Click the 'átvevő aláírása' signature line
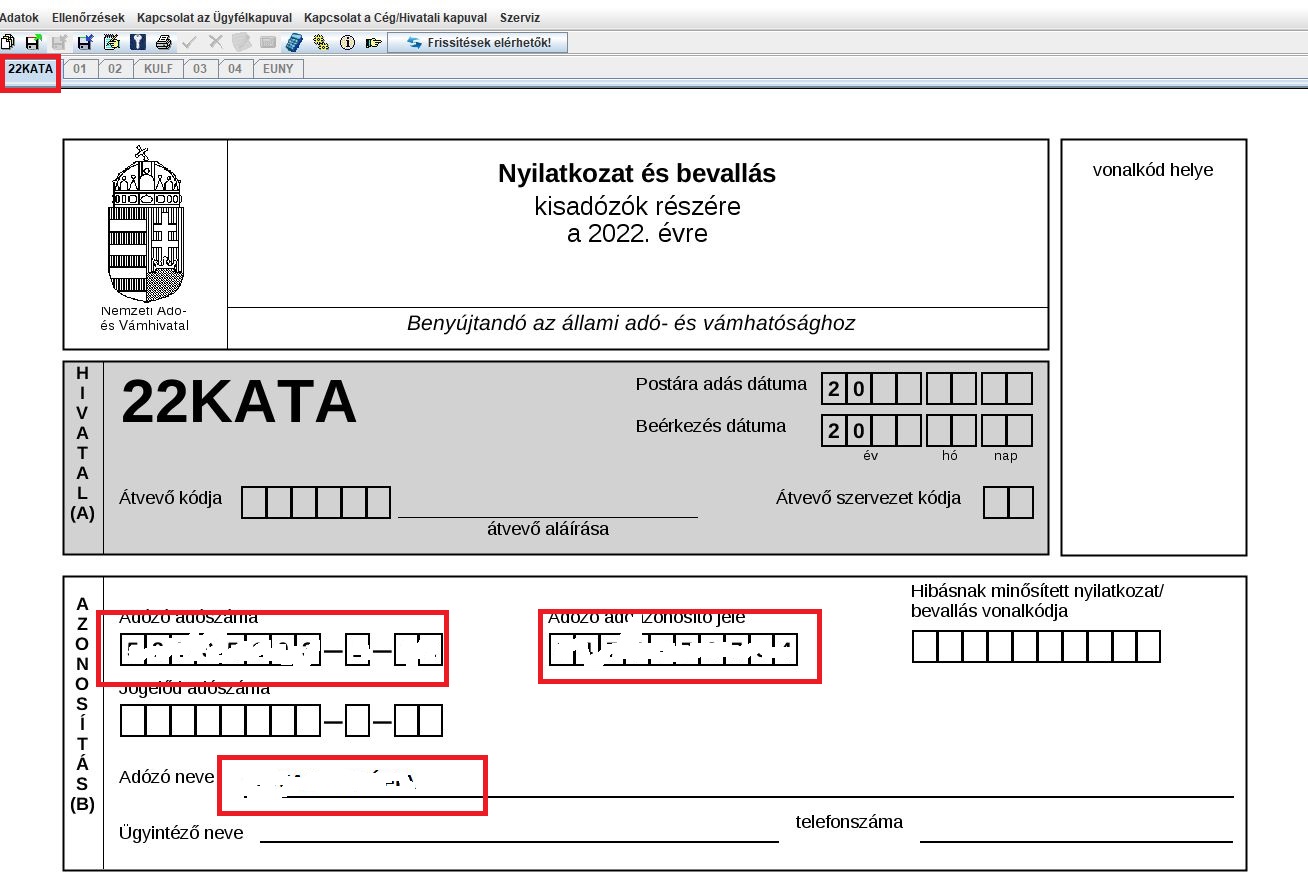This screenshot has width=1308, height=880. (x=548, y=518)
